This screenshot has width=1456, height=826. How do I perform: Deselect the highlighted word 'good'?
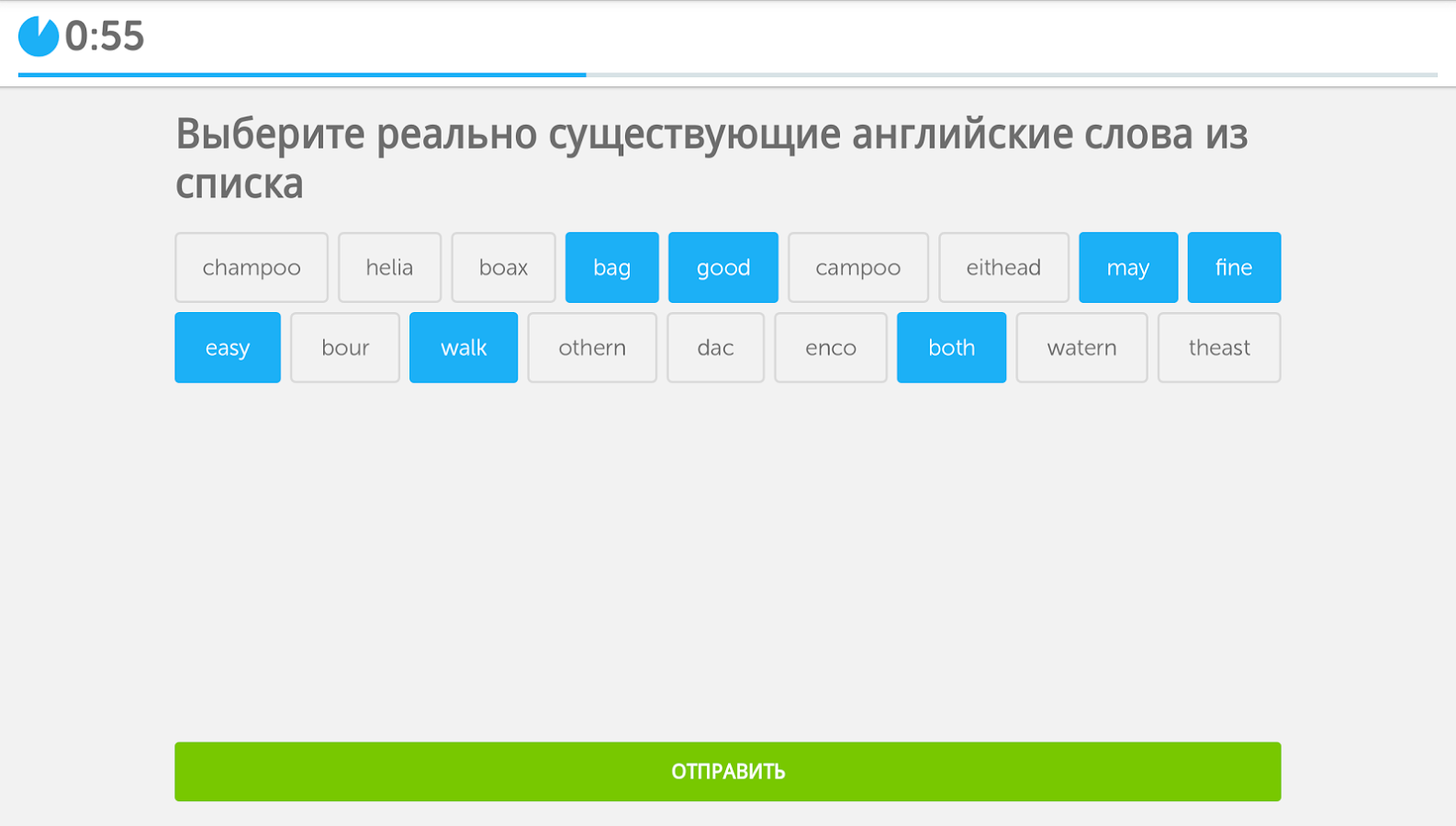(723, 267)
